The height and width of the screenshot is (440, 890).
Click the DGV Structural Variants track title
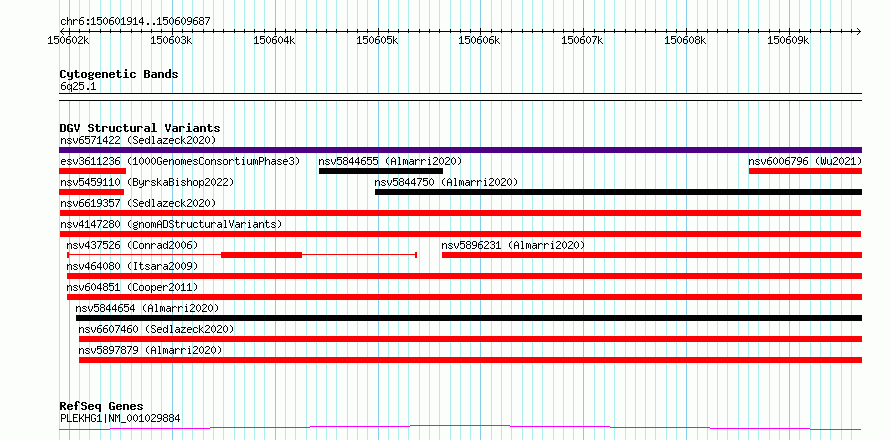140,128
